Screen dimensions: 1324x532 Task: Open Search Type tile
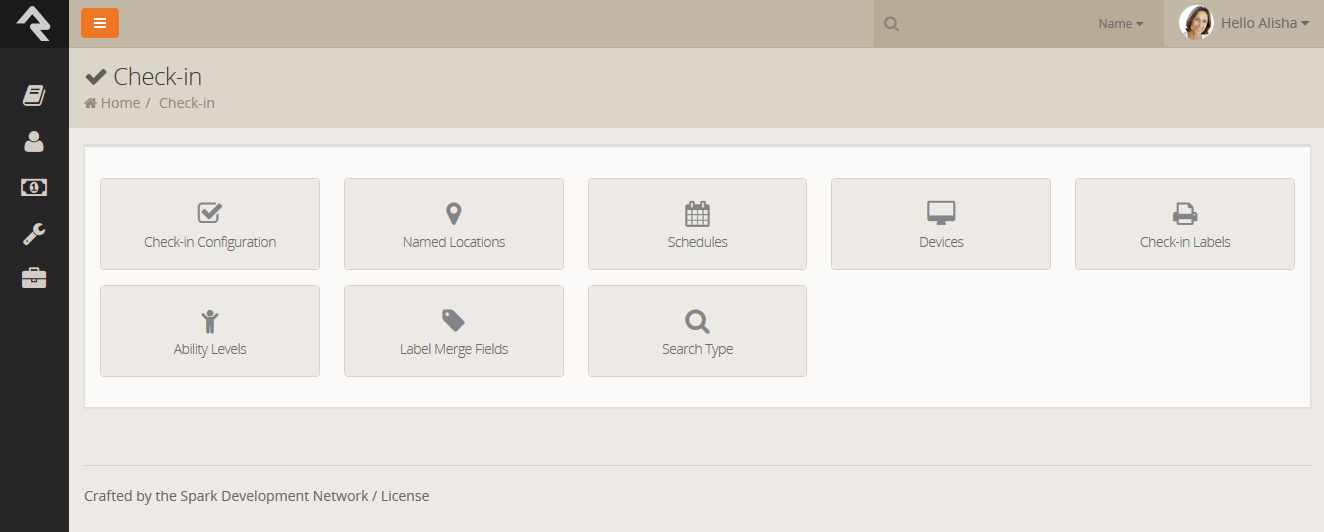(x=697, y=331)
